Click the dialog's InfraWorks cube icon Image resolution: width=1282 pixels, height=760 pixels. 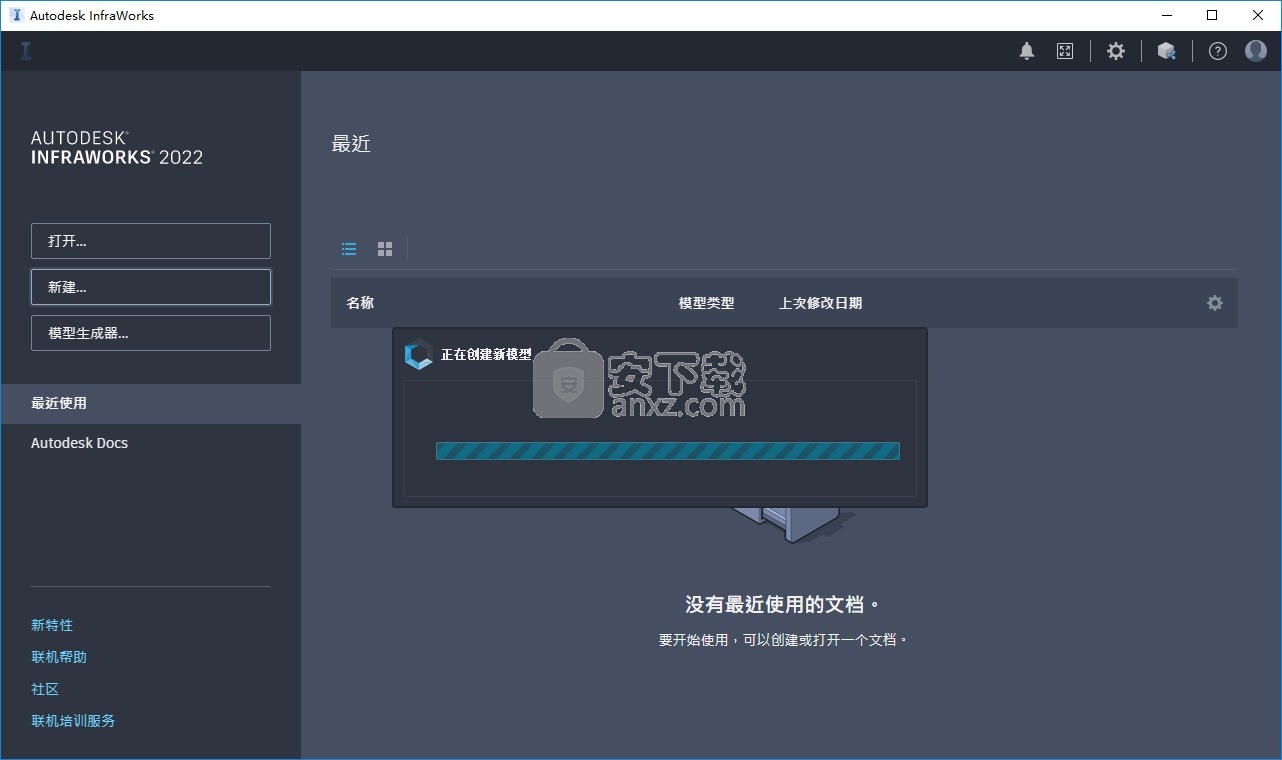[418, 355]
